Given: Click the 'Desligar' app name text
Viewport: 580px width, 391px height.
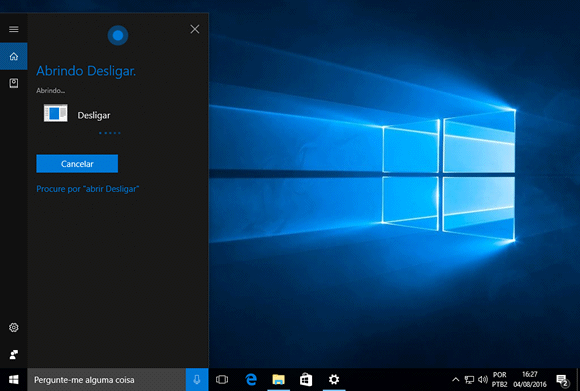Looking at the screenshot, I should [94, 115].
